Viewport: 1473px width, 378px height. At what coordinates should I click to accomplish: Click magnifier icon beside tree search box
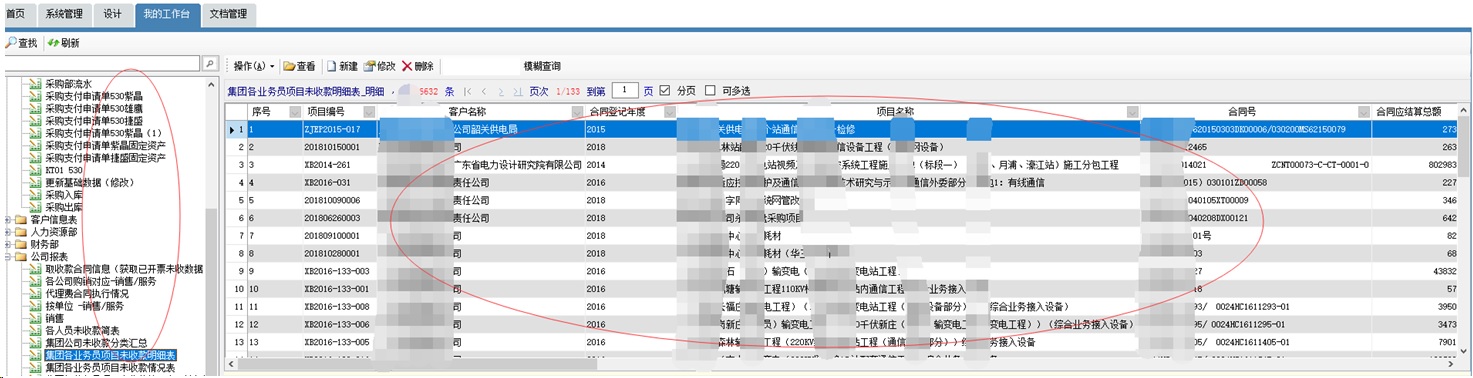(210, 63)
